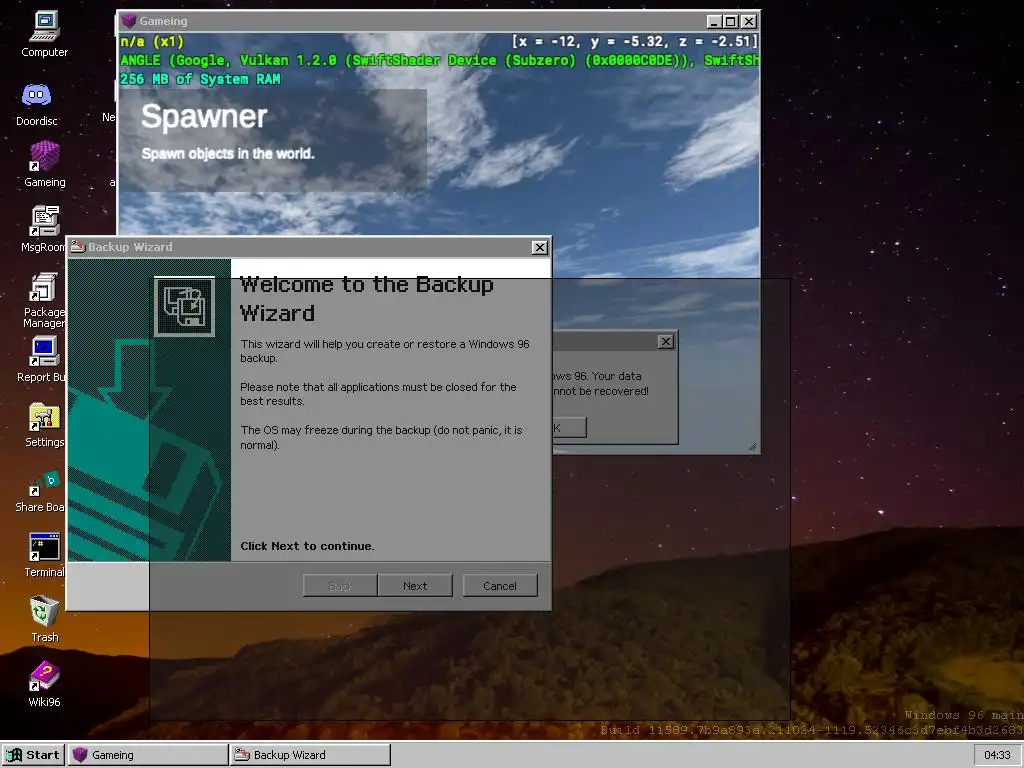Click the x y z coordinates readout
This screenshot has height=768, width=1024.
(x=634, y=42)
